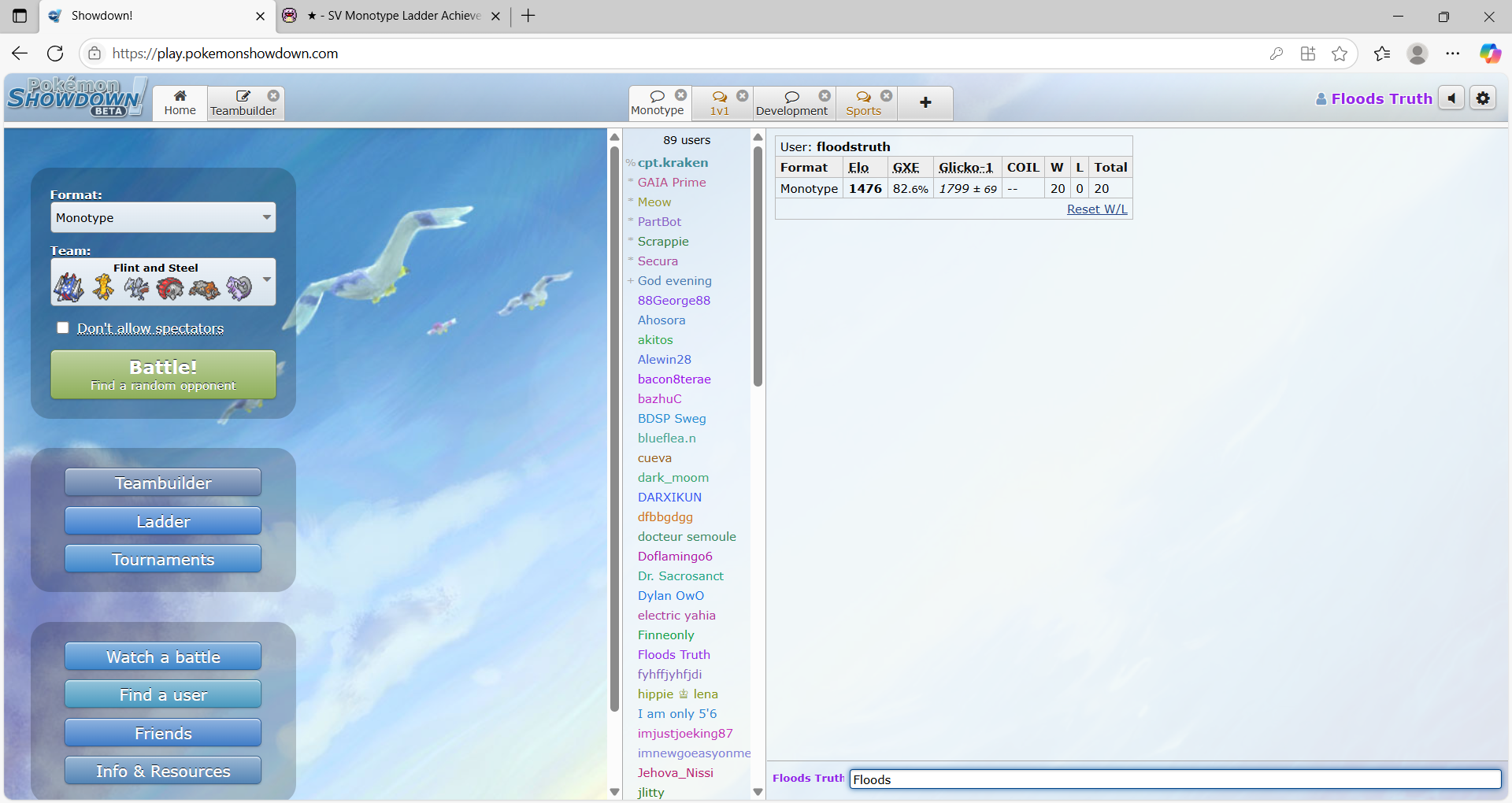Open the browser profile avatar

coord(1417,53)
